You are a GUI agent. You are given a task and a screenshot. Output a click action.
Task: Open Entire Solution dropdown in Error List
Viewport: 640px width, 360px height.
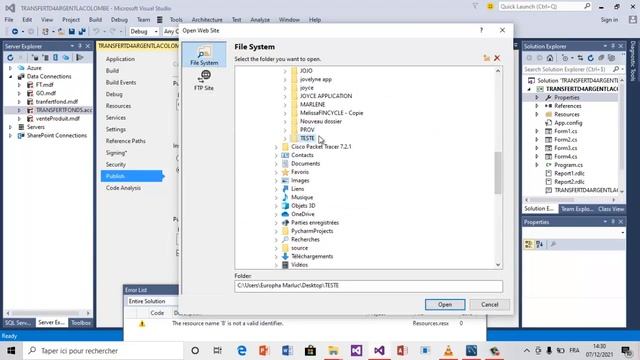click(x=152, y=301)
